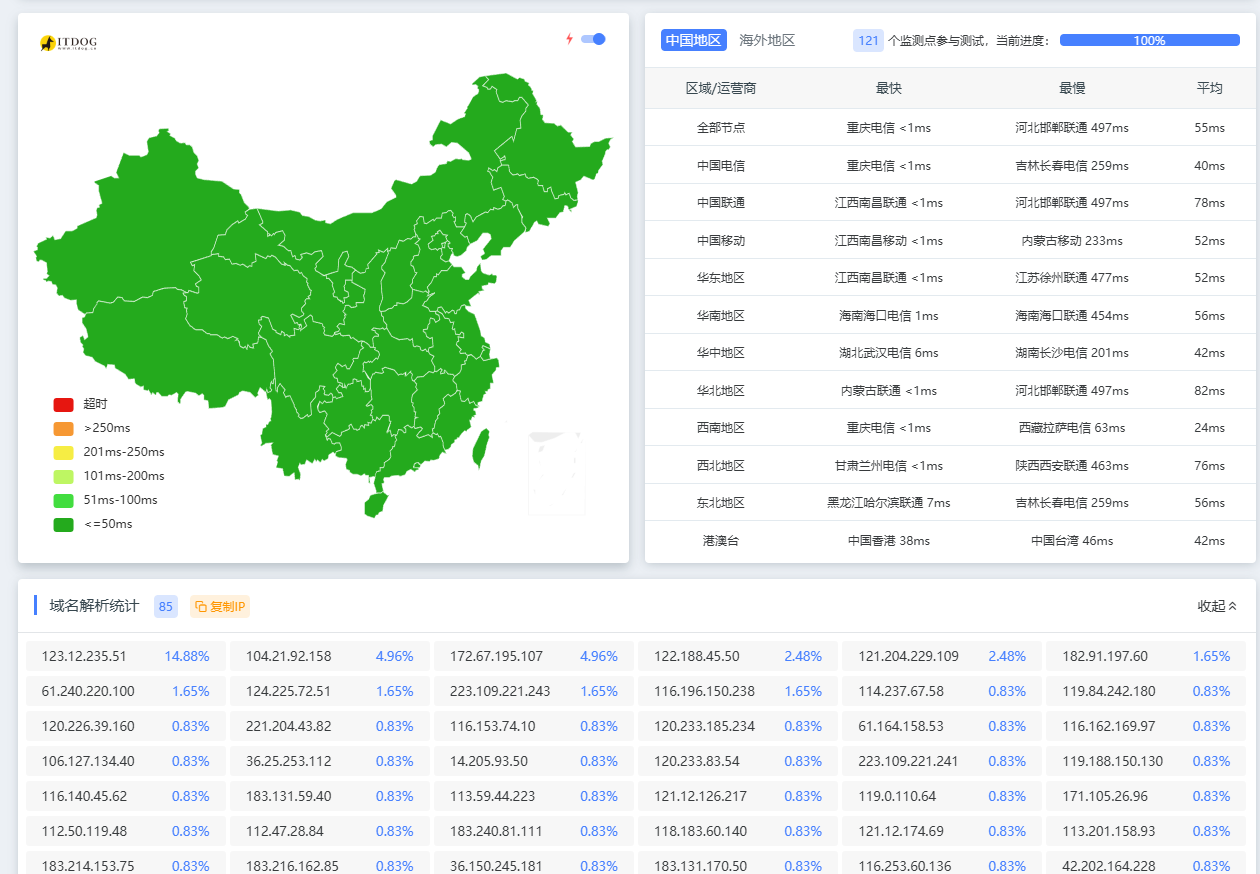The image size is (1260, 874).
Task: Switch to the 中国地区 tab
Action: (693, 40)
